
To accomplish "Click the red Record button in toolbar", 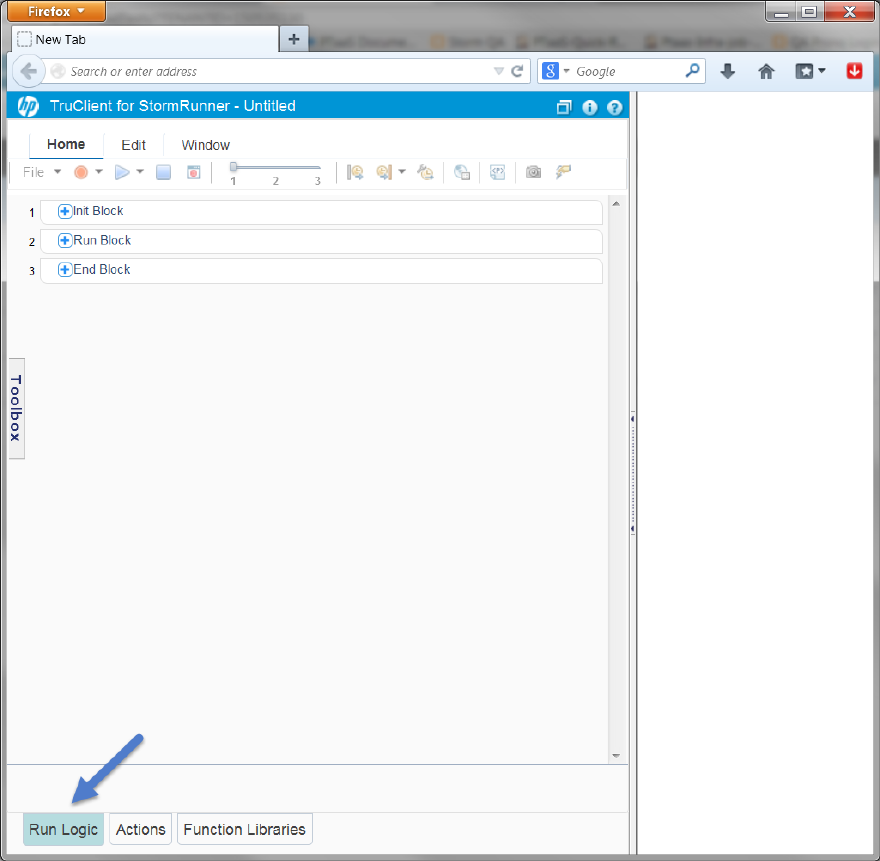I will click(x=81, y=172).
